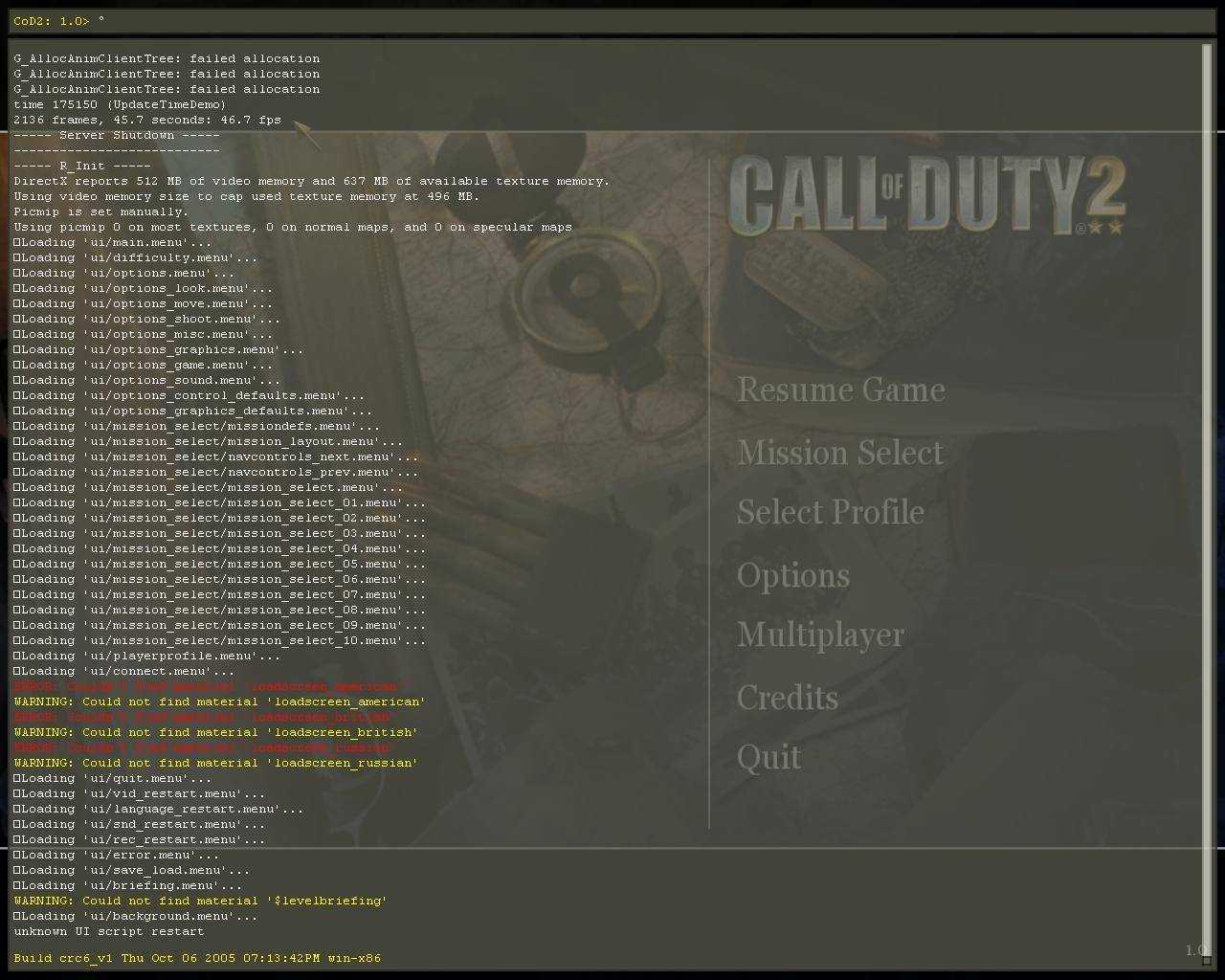Select the Loading 'ui/quit.menu' line
Viewport: 1225px width, 980px height.
[x=113, y=778]
